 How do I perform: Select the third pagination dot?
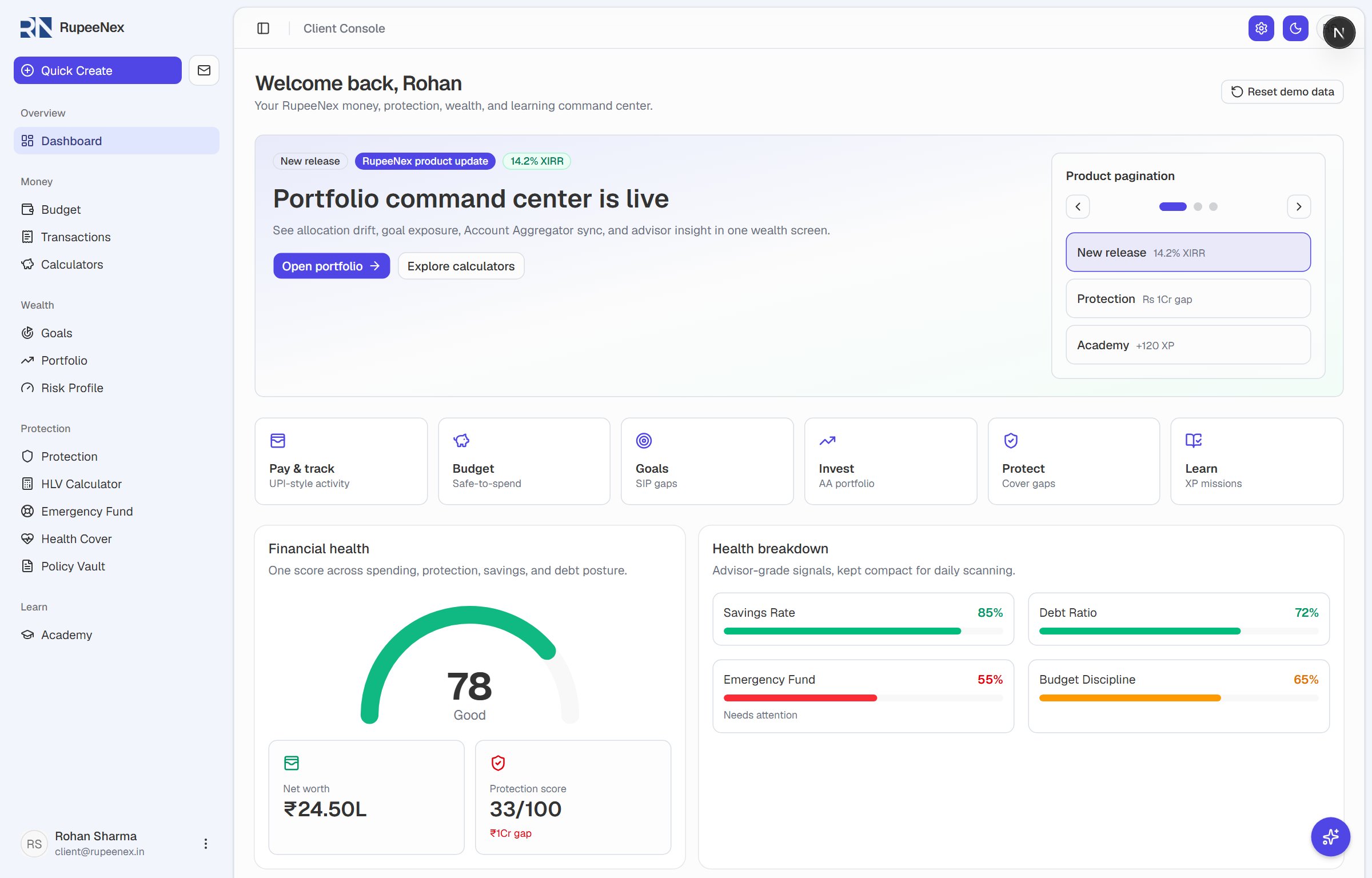pos(1213,207)
